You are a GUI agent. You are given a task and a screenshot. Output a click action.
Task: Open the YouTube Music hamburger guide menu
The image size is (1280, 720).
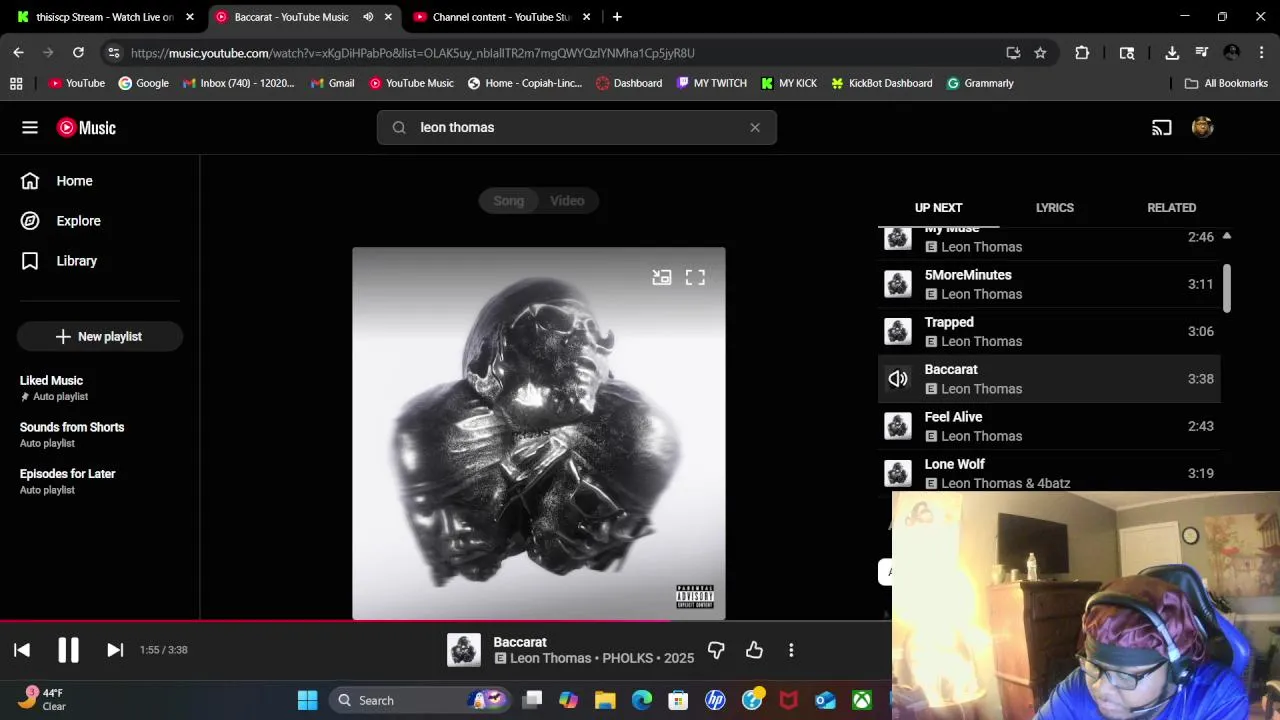click(x=30, y=127)
